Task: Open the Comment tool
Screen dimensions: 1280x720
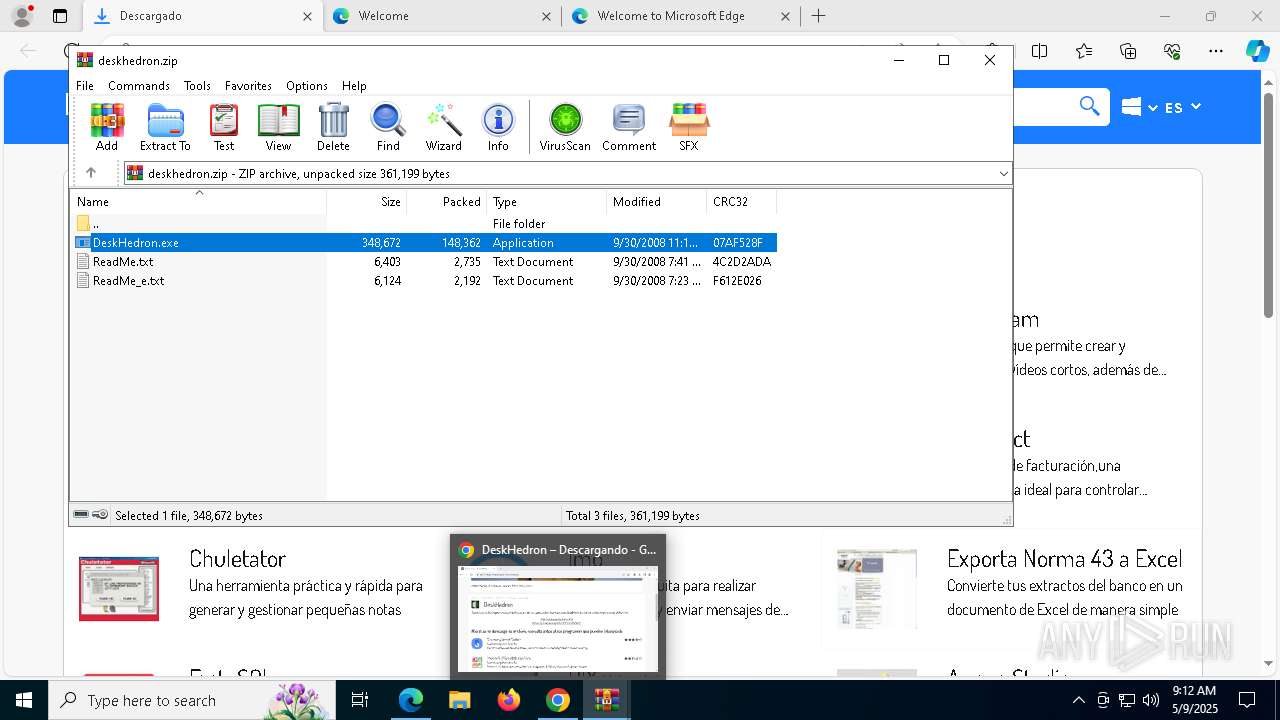Action: [x=629, y=127]
